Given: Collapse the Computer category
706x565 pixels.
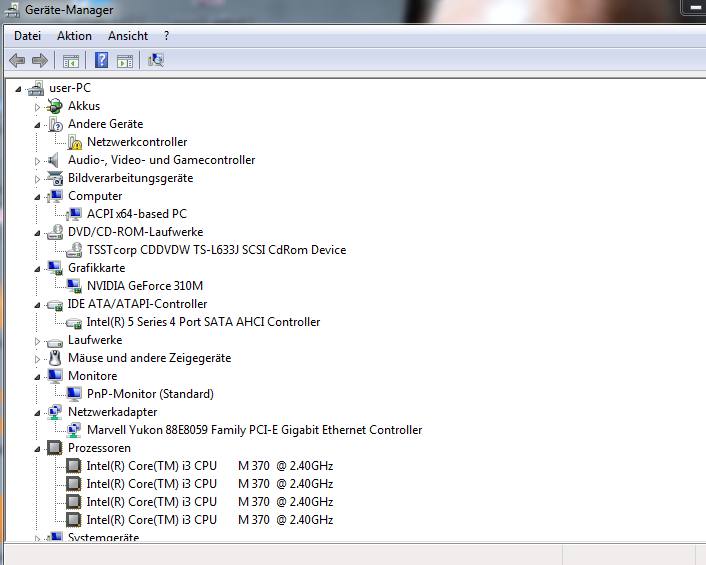Looking at the screenshot, I should (37, 197).
